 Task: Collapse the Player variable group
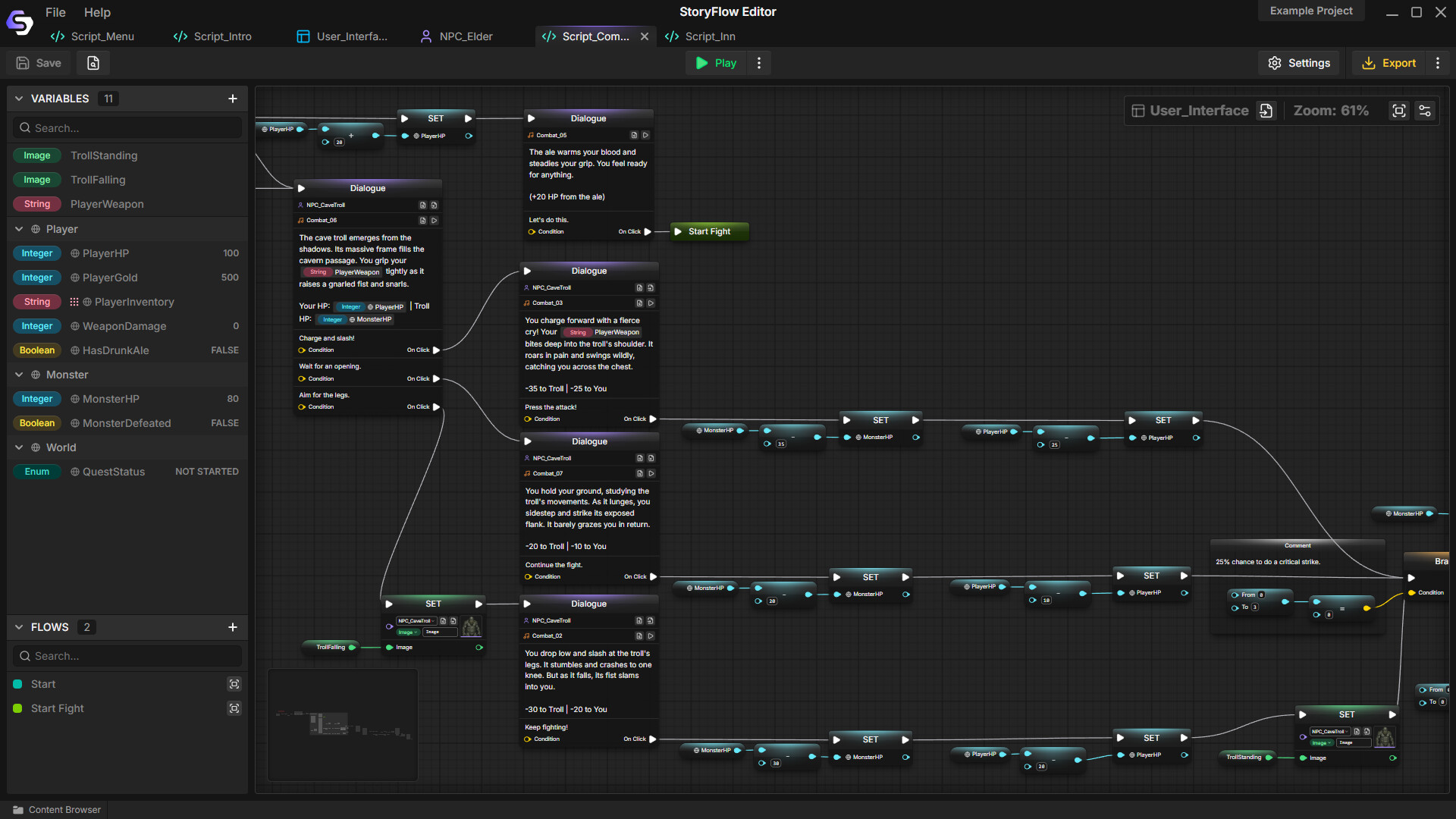coord(19,229)
